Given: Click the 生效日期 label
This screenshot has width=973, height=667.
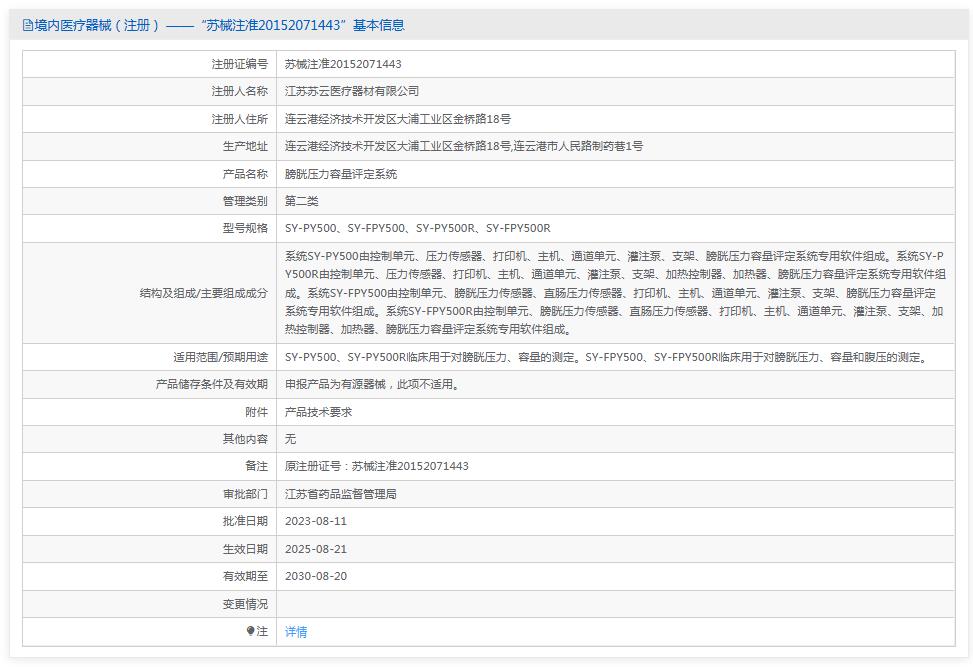Looking at the screenshot, I should point(245,549).
